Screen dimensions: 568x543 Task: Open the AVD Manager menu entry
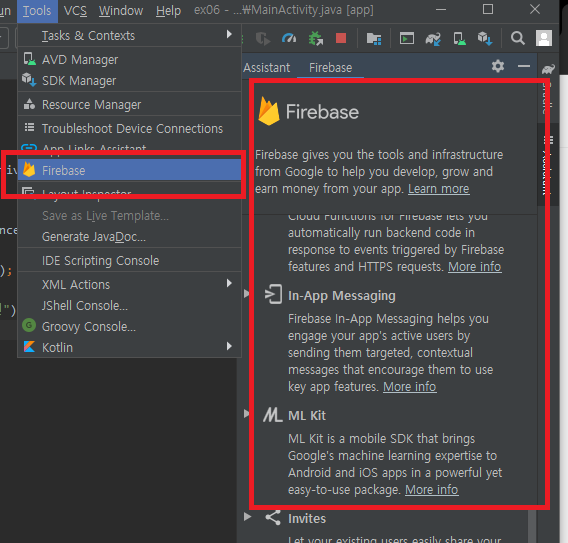click(129, 59)
